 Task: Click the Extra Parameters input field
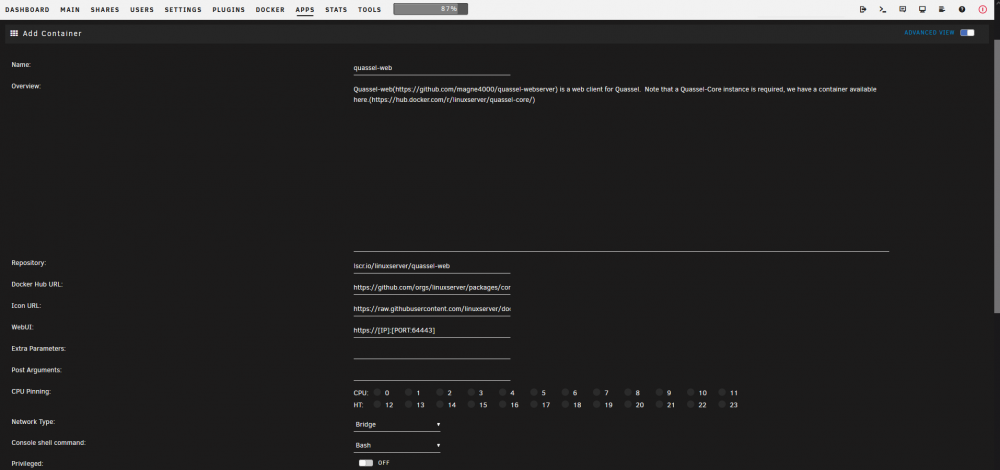coord(432,351)
